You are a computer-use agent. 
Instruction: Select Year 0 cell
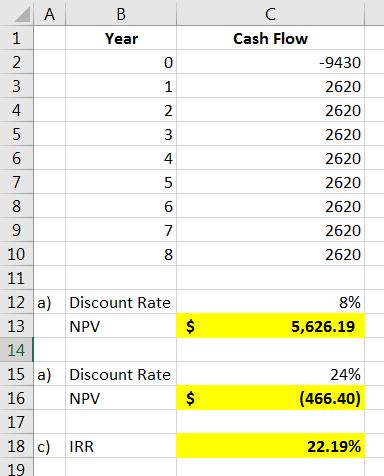click(x=121, y=62)
